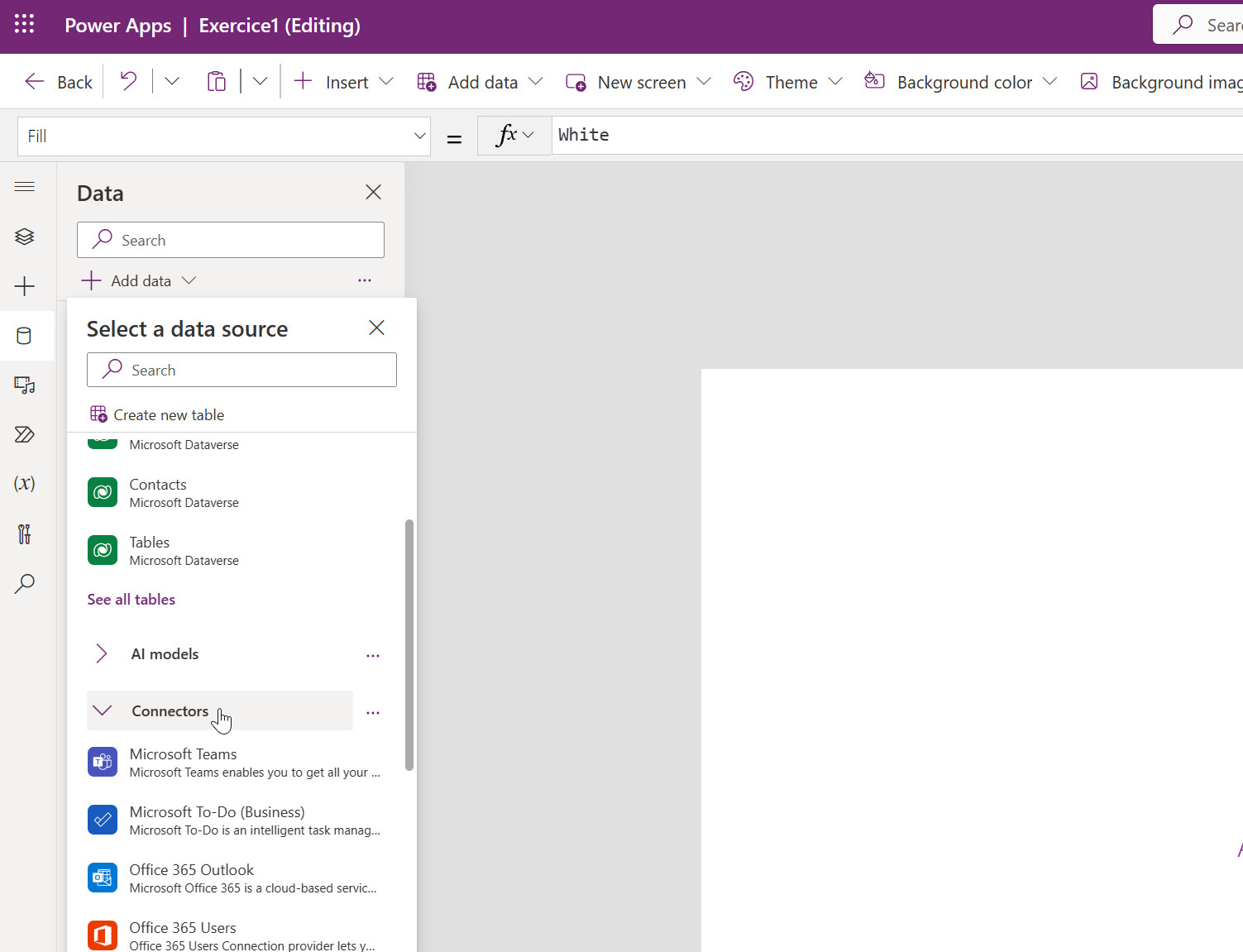Click the Tables green Dataverse icon
This screenshot has height=952, width=1243.
(103, 550)
